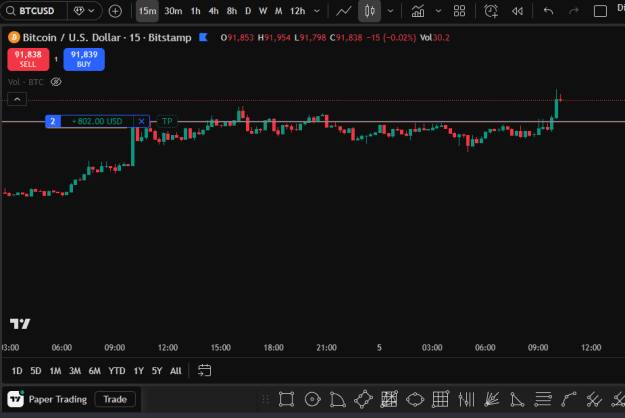Set date range to 1Y

coord(139,371)
